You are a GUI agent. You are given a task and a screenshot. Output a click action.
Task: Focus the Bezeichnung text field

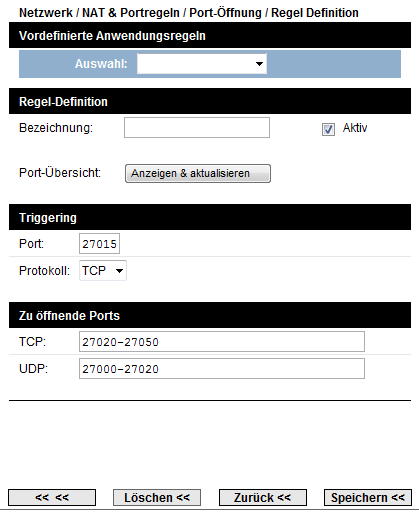197,127
